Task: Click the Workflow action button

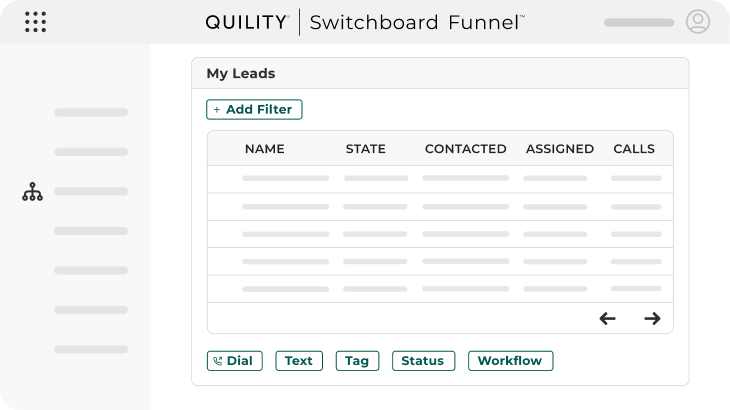Action: [x=510, y=361]
